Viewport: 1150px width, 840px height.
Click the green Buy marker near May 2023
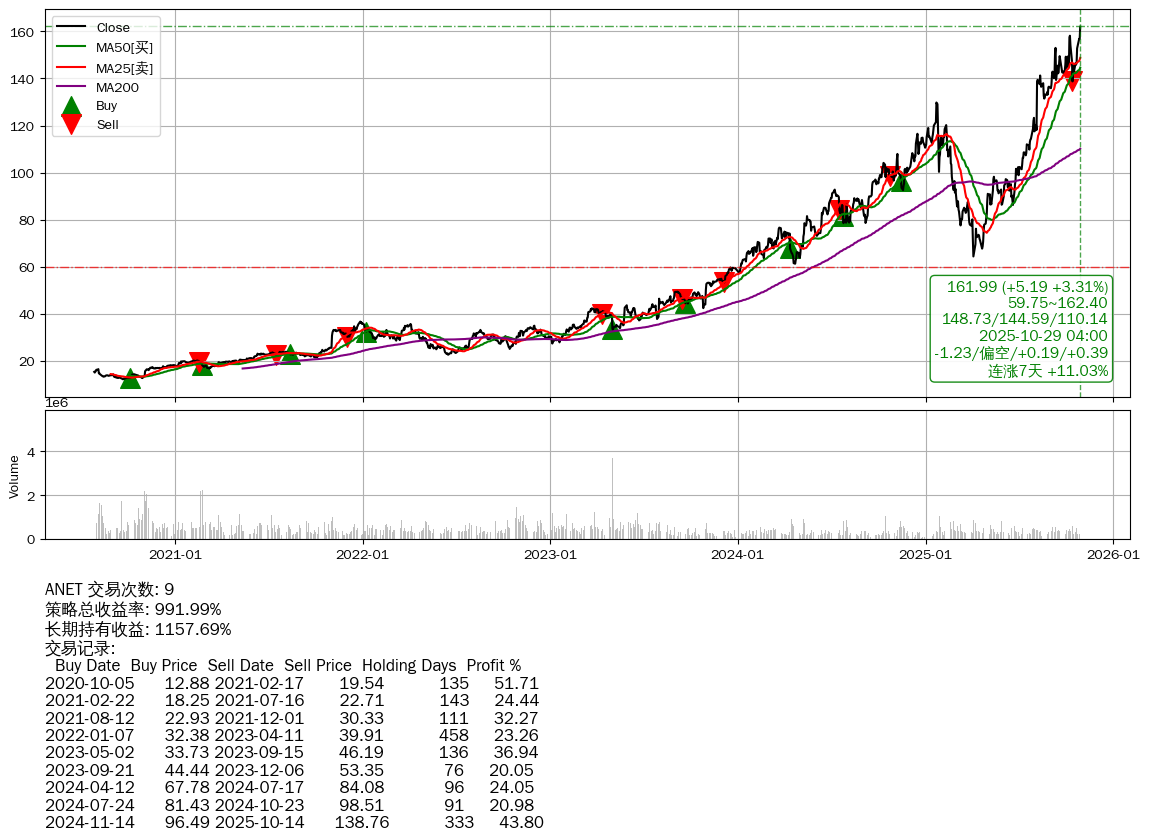coord(612,329)
